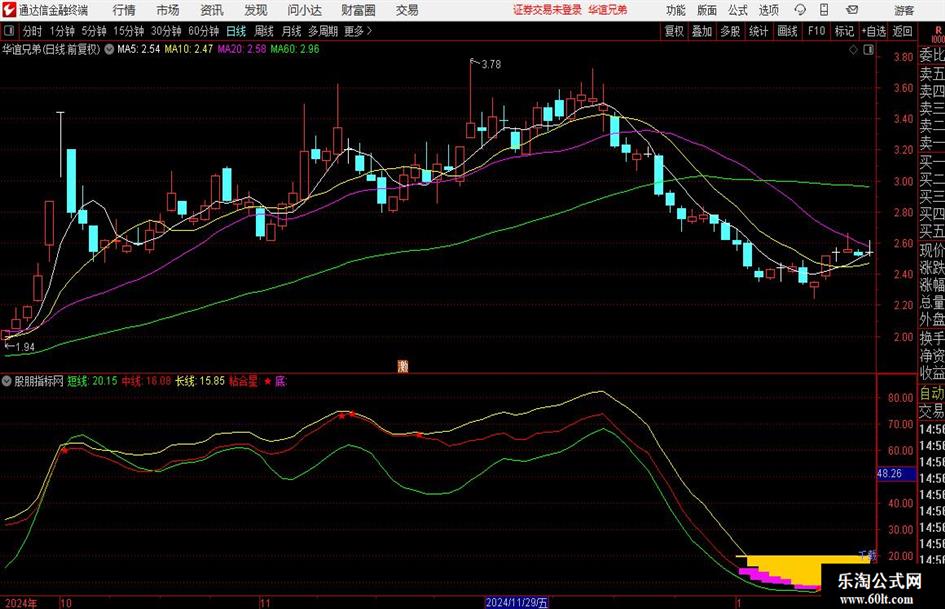Open the 问小达 menu
This screenshot has width=945, height=609.
pos(304,10)
